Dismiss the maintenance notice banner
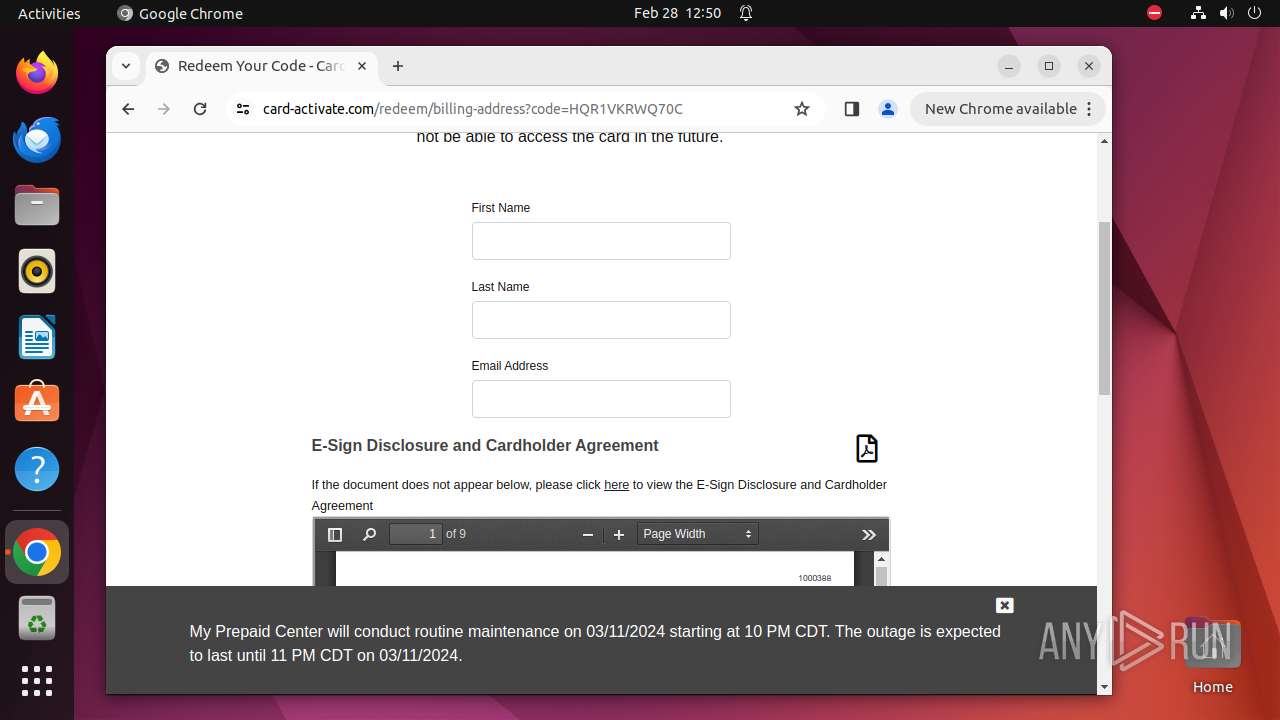Screen dimensions: 1280x720 point(1005,605)
